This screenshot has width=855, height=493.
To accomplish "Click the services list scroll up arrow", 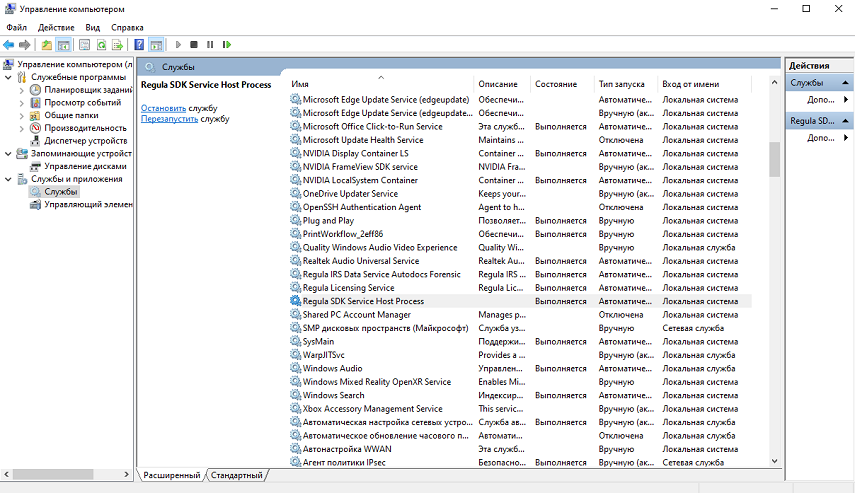I will (774, 82).
